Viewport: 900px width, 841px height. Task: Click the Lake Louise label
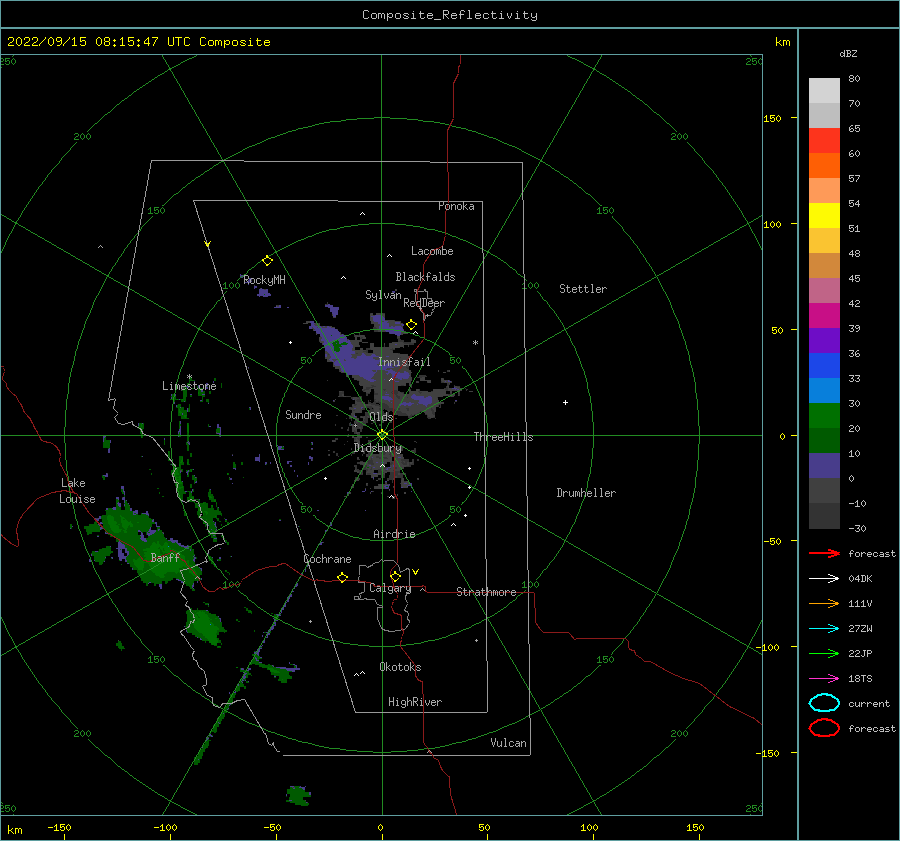(x=77, y=491)
